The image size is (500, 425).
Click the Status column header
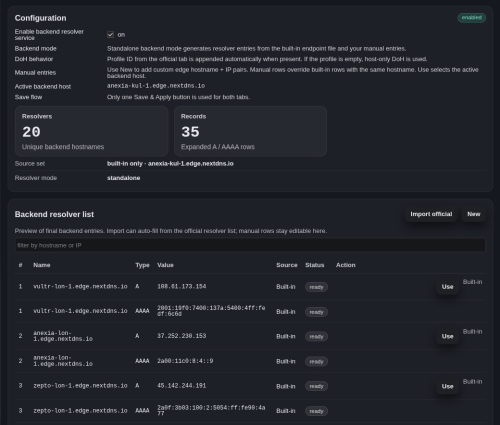[315, 265]
